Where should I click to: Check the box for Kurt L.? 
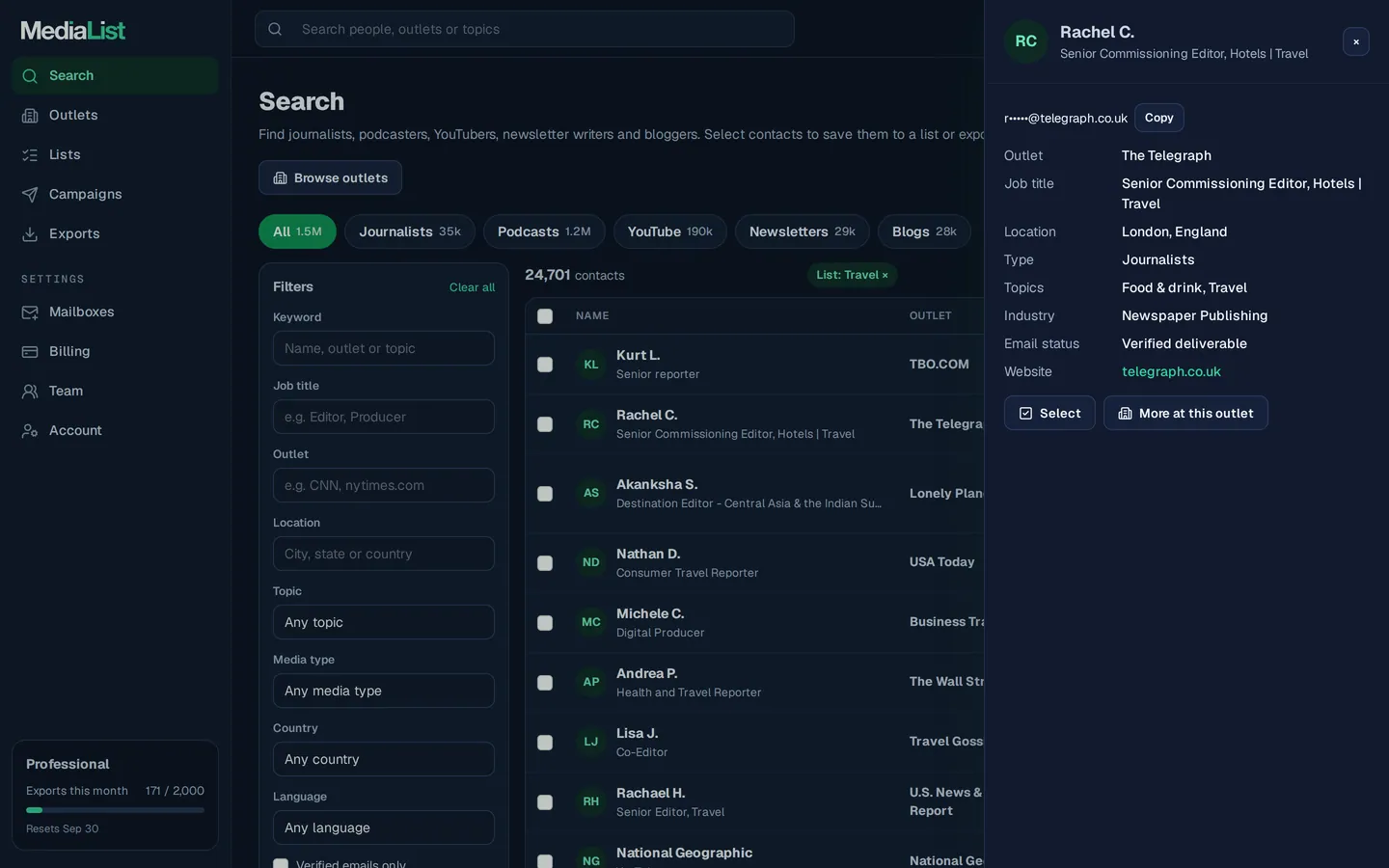pos(545,365)
